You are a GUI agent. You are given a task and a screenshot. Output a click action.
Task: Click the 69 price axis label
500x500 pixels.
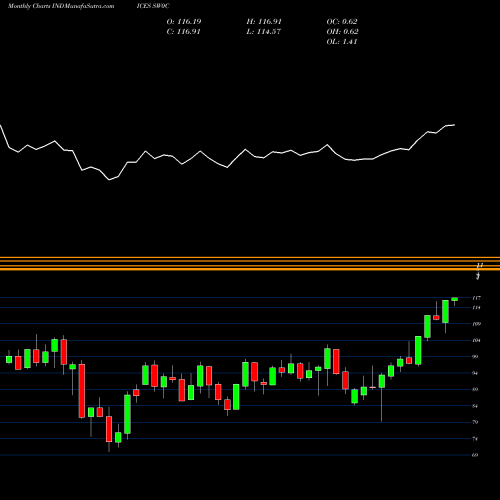tap(475, 455)
